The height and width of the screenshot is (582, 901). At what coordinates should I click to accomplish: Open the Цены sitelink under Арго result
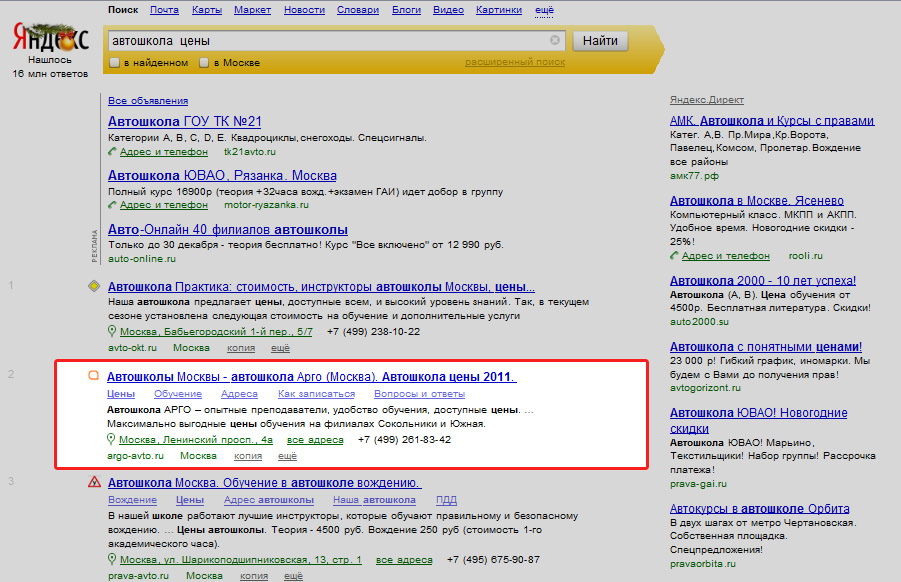click(x=121, y=394)
